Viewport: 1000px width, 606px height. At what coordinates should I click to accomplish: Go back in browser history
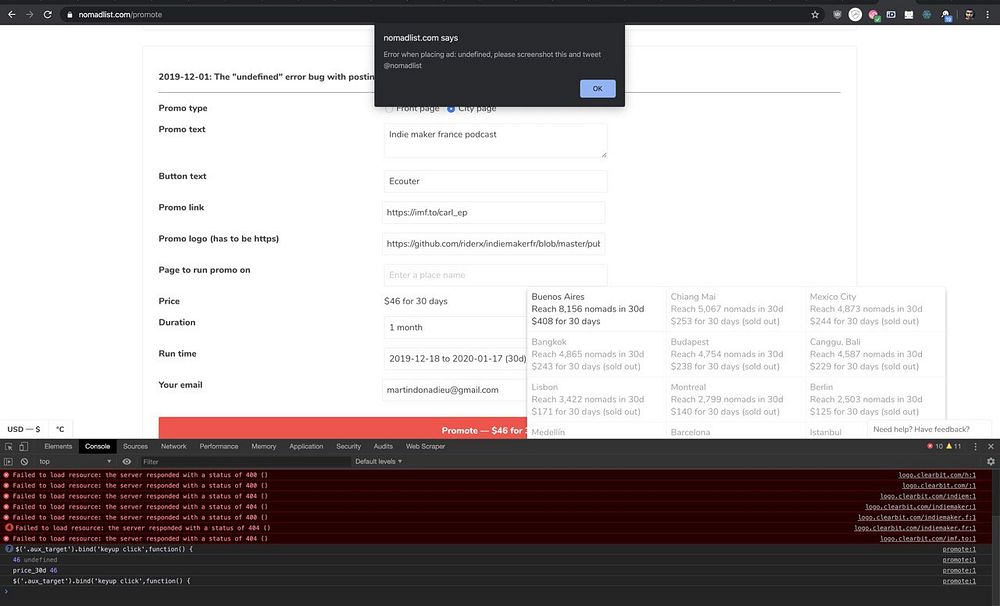coord(11,14)
